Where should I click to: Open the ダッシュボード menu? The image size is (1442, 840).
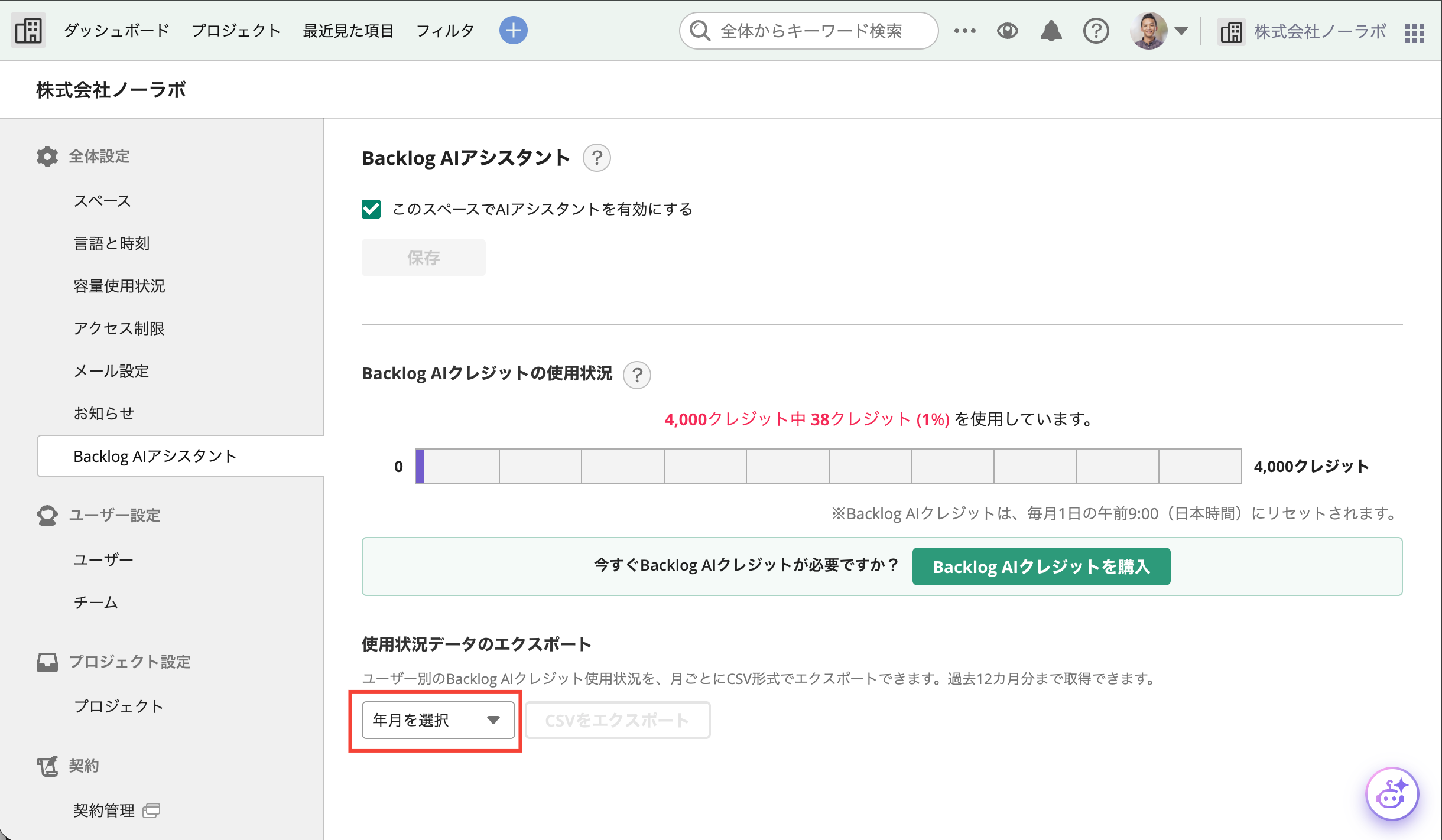click(x=116, y=31)
